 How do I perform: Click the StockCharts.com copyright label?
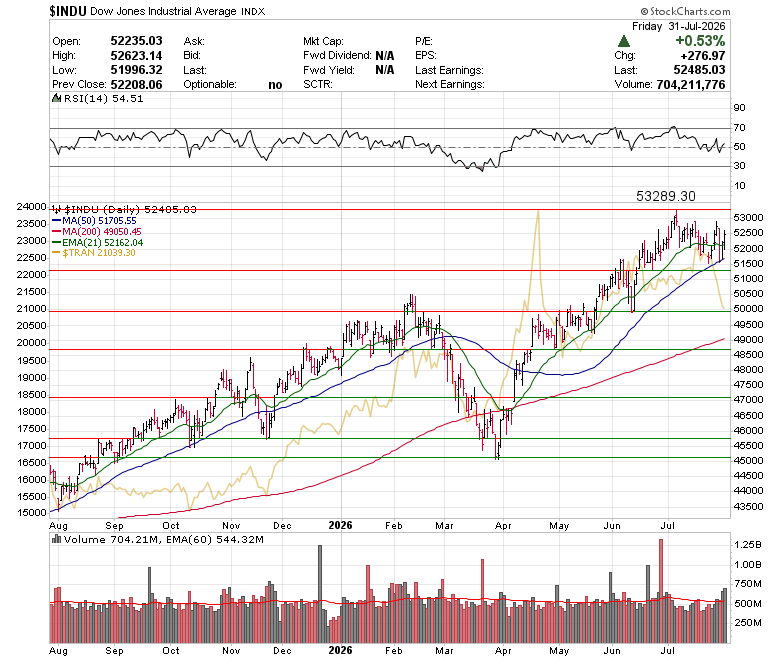point(685,11)
